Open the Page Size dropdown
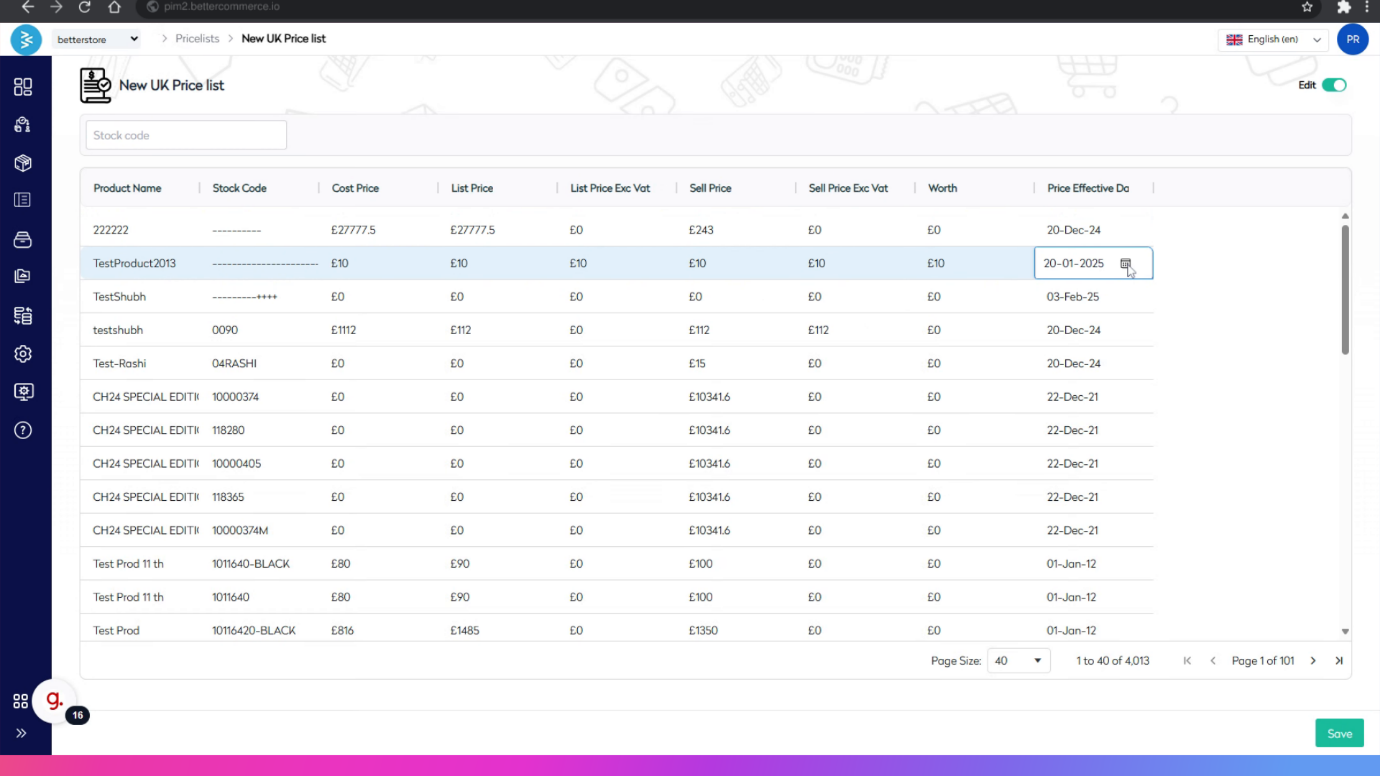 (x=1018, y=661)
